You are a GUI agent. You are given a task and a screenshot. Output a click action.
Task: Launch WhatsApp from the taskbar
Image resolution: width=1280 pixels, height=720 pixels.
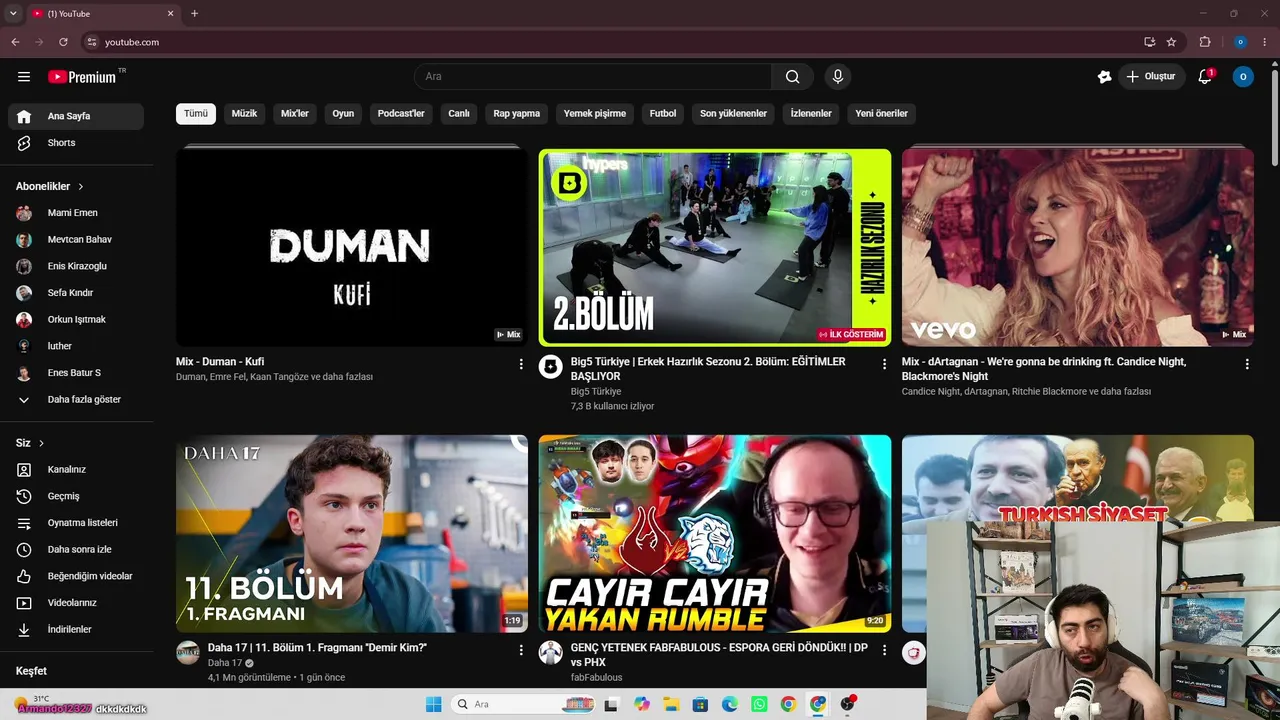point(759,704)
